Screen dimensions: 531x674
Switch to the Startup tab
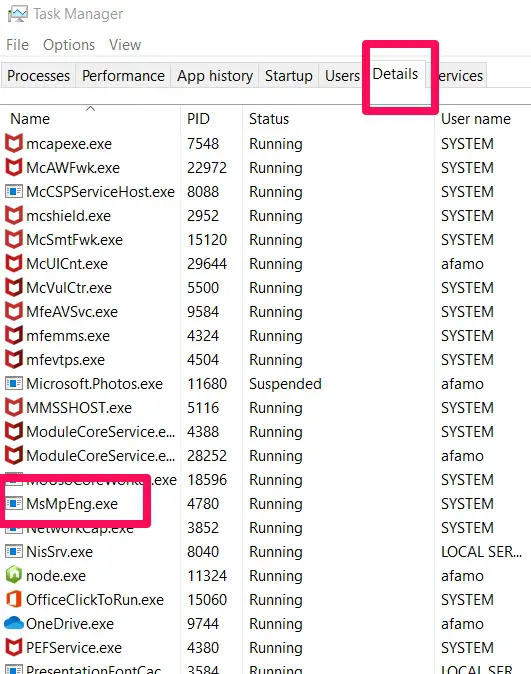[x=289, y=76]
